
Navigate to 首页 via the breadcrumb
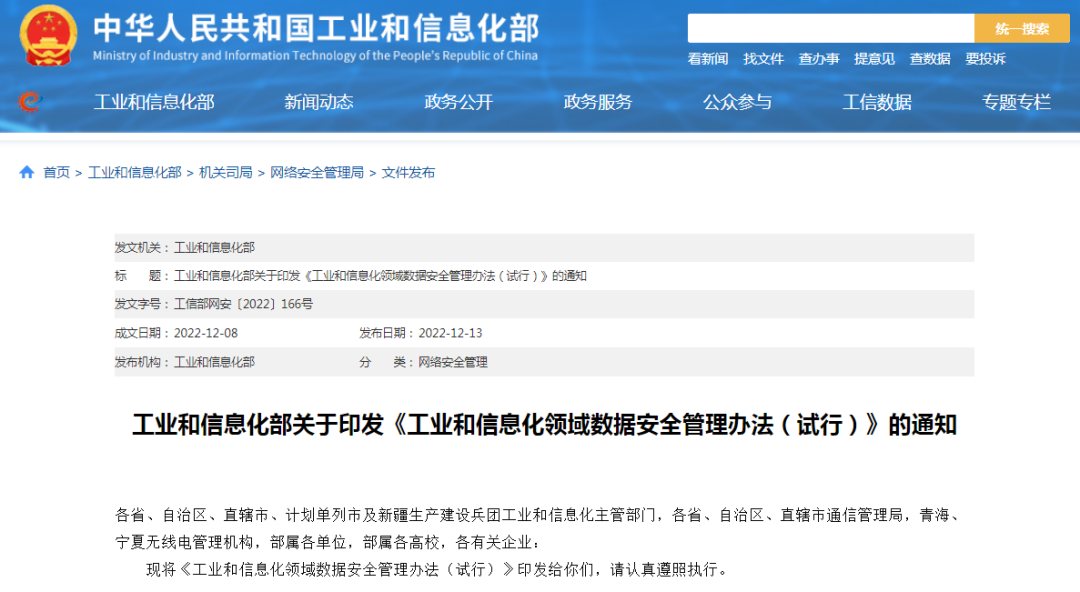[54, 172]
